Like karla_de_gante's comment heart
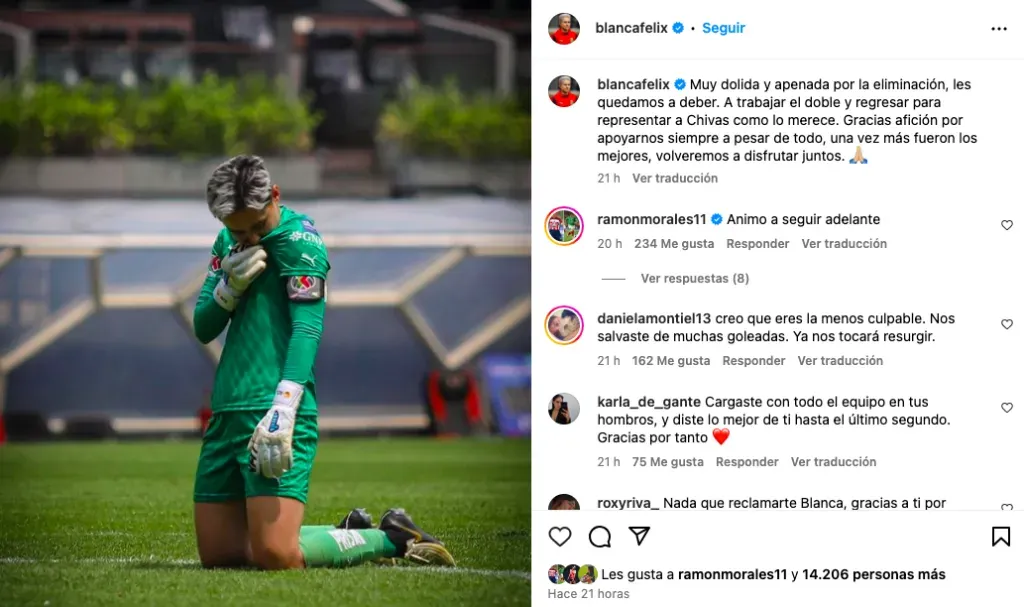This screenshot has width=1024, height=607. tap(1006, 407)
